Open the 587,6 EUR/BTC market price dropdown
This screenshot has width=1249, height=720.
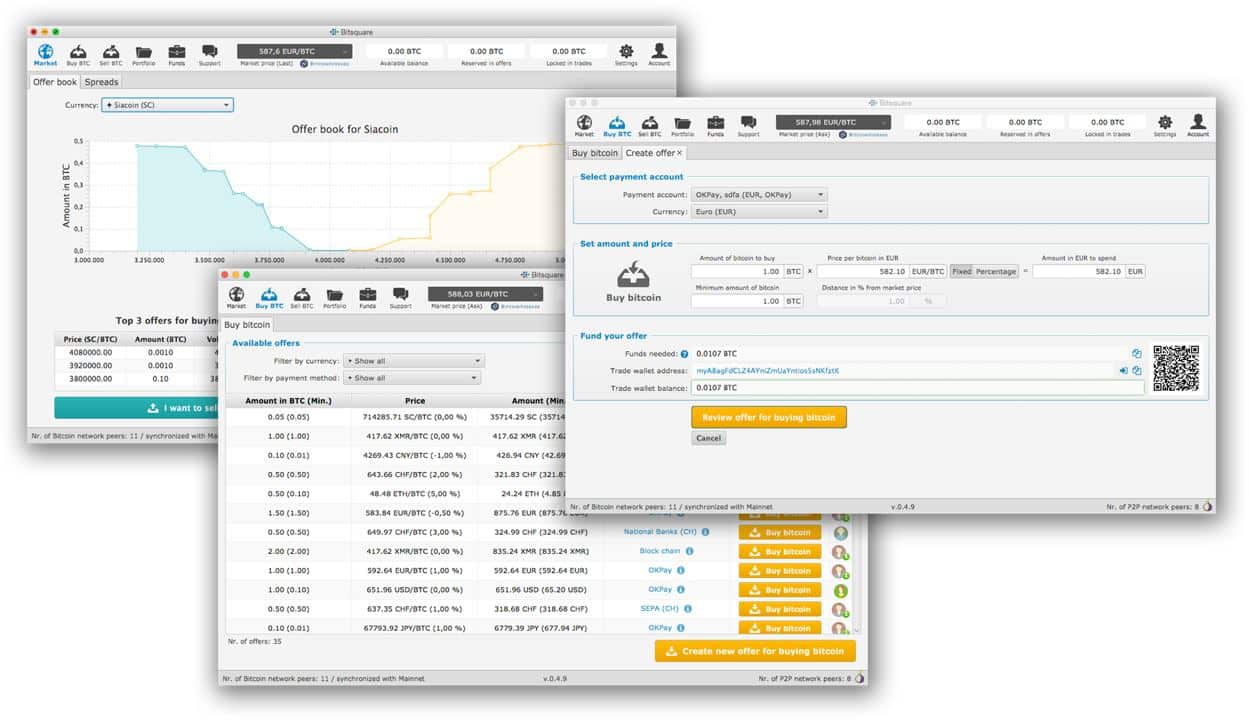[295, 51]
